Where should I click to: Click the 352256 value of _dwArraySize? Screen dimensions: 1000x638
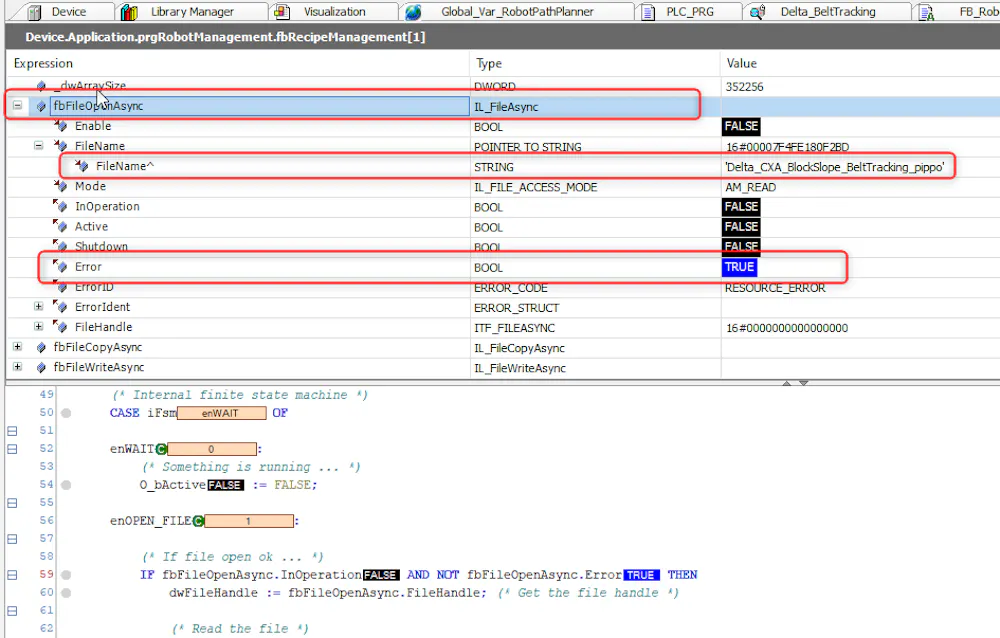[x=744, y=87]
